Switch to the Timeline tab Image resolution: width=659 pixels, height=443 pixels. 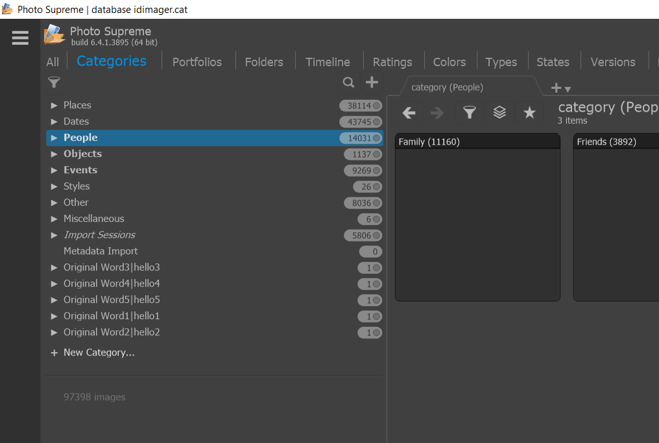coord(327,62)
